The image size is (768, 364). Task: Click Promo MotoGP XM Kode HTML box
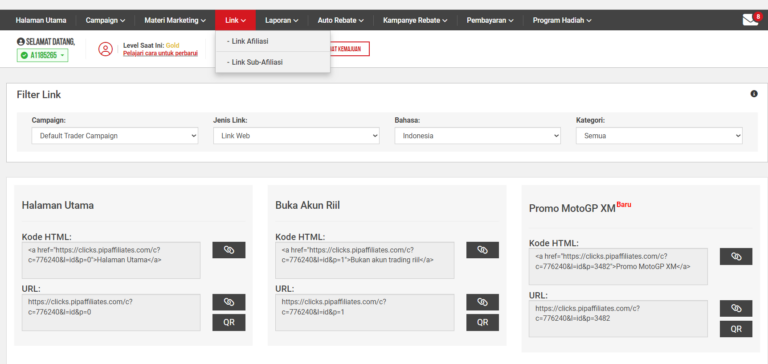click(x=618, y=267)
